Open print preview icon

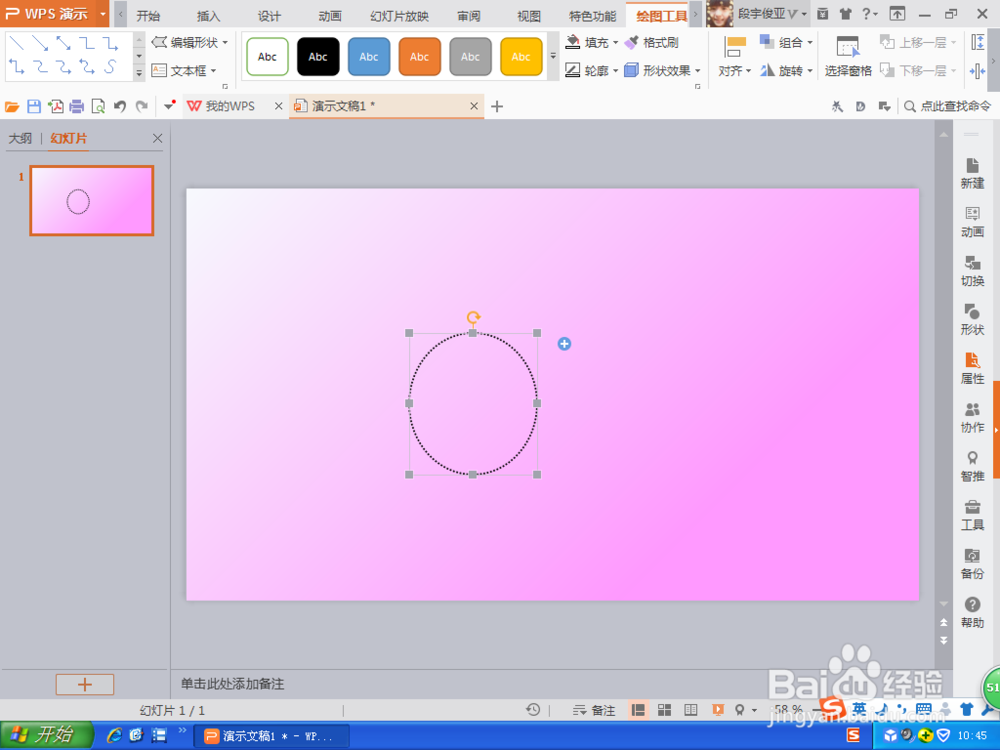(x=98, y=107)
